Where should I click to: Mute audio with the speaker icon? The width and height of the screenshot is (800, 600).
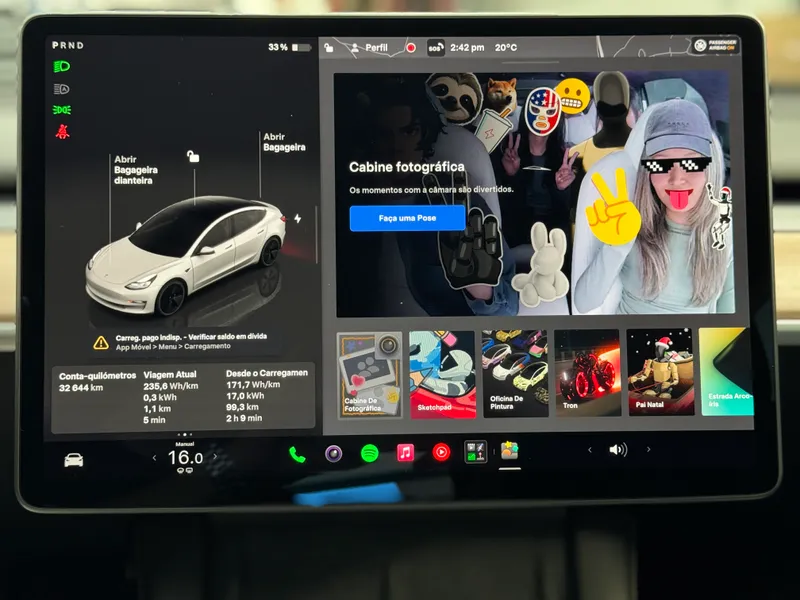618,449
